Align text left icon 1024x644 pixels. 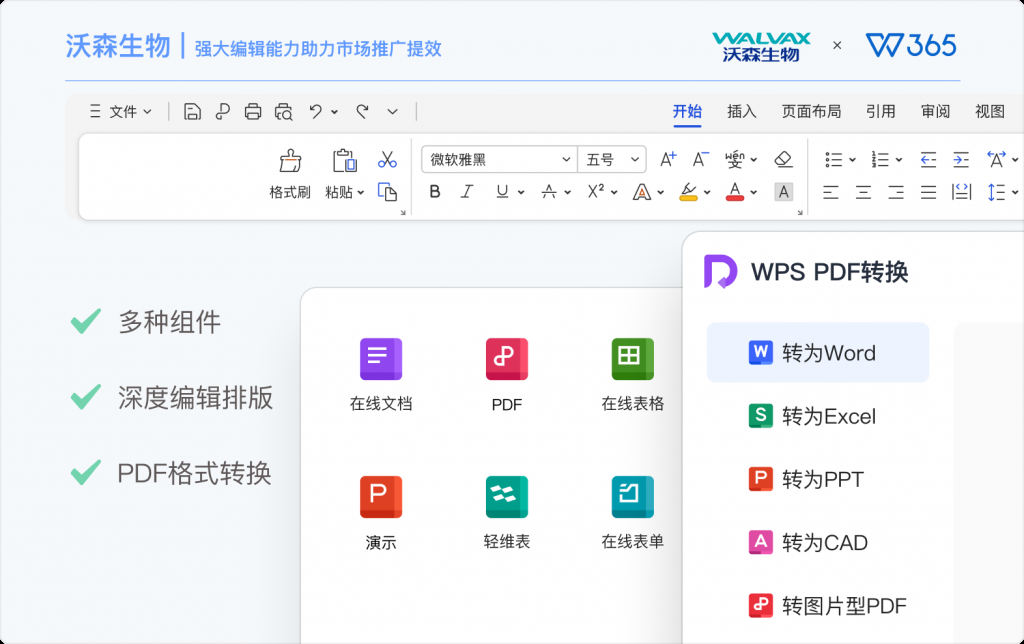[x=831, y=192]
